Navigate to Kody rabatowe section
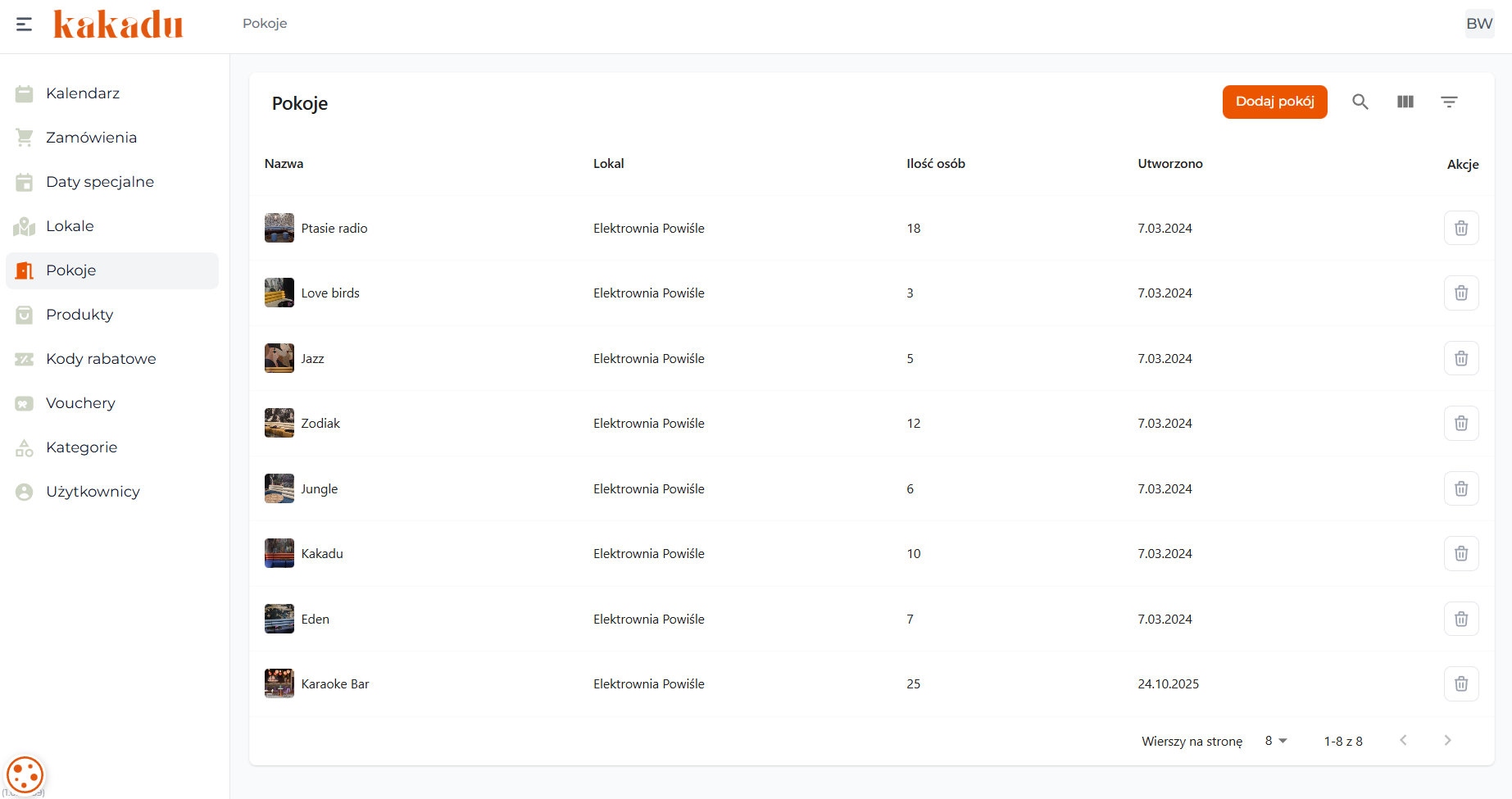Screen dimensions: 1512x799 [x=101, y=359]
